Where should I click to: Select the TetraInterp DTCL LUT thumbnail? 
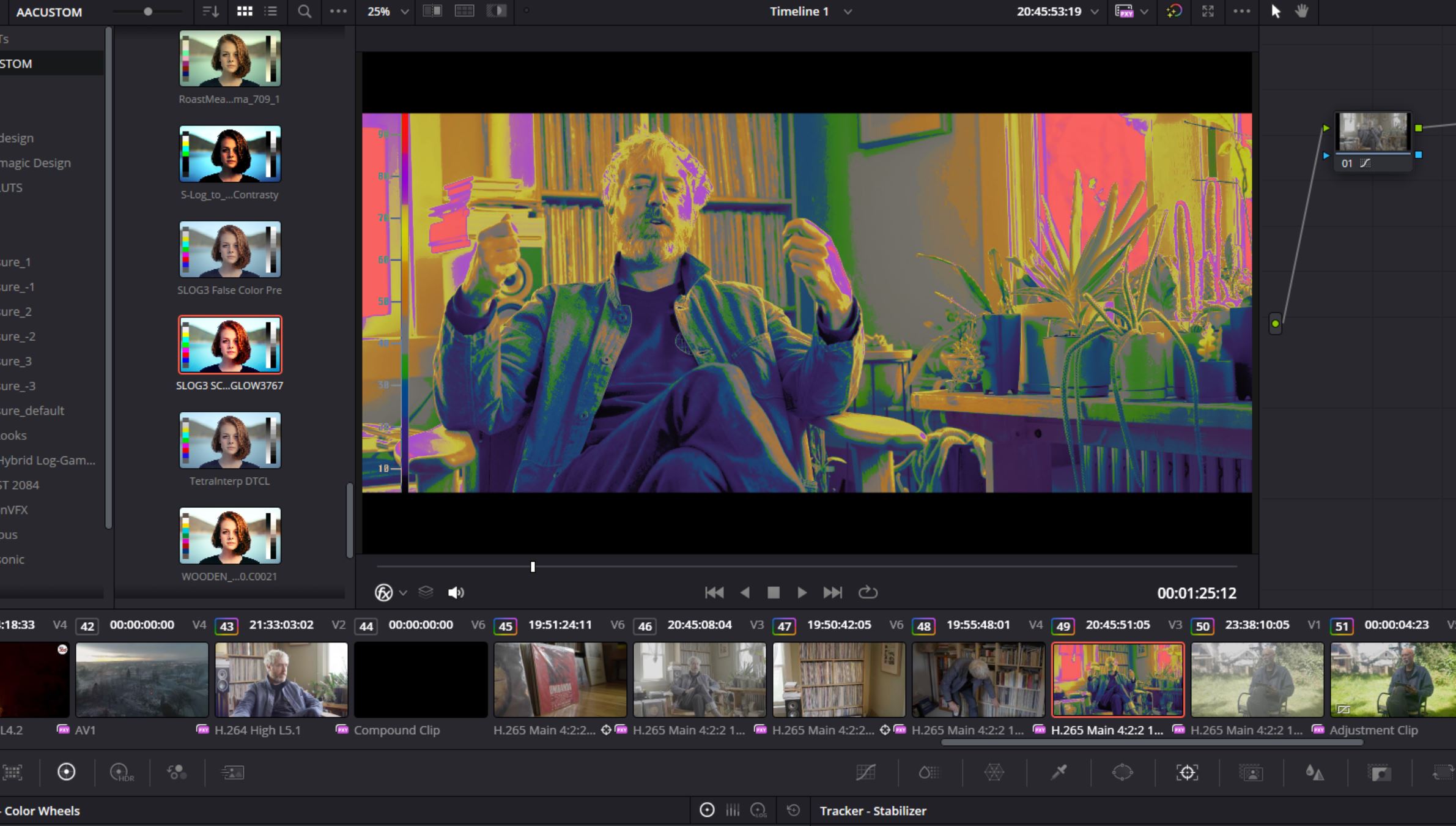click(x=230, y=440)
